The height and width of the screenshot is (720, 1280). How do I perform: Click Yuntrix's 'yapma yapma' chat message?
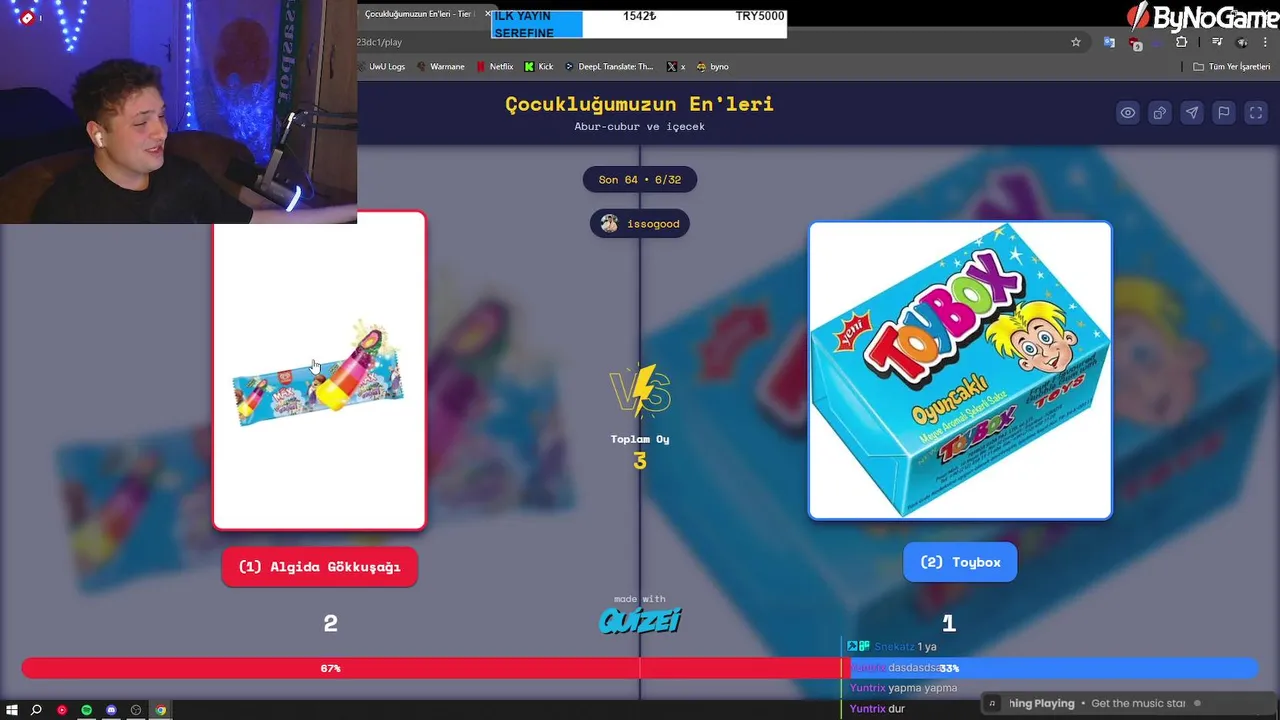(903, 688)
